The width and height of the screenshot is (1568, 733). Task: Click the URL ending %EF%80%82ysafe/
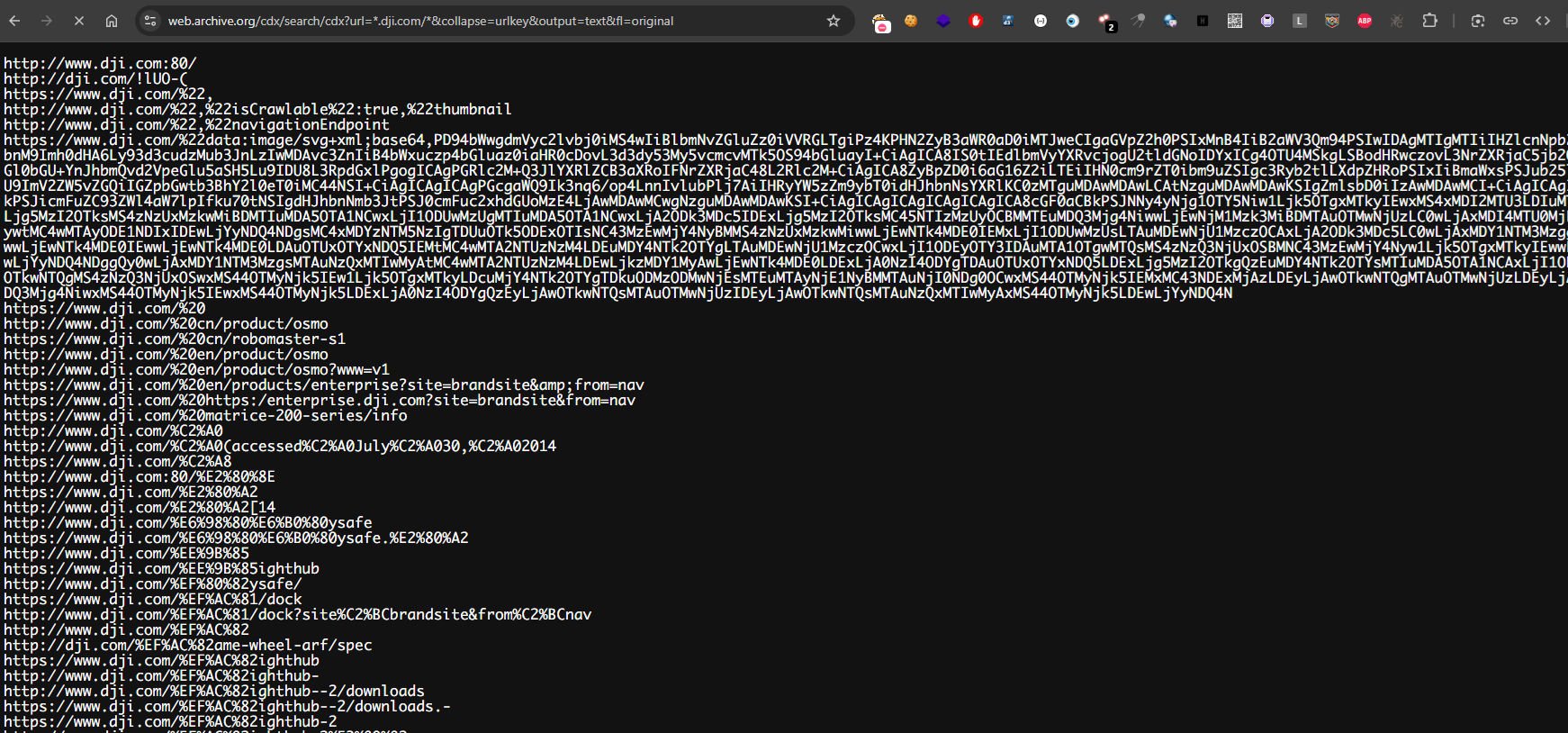point(152,584)
